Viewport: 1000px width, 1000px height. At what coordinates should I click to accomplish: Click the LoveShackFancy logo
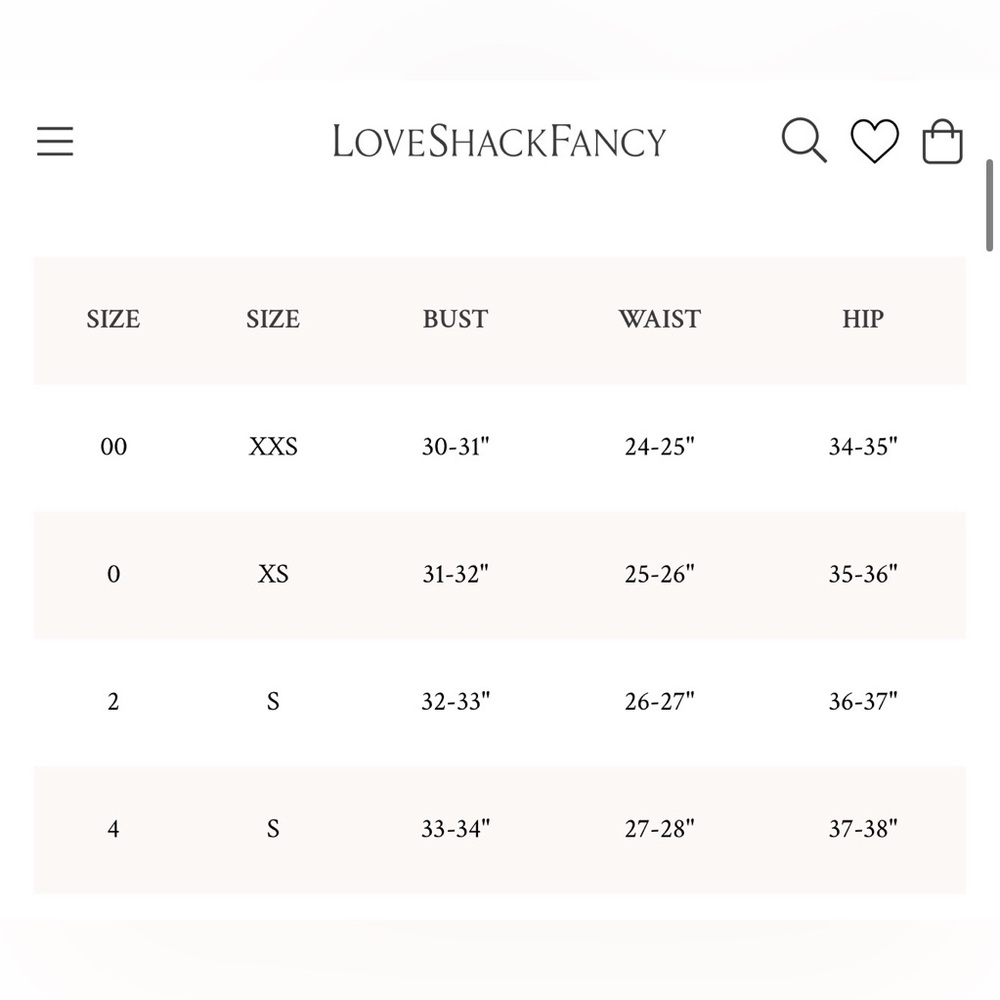point(499,142)
